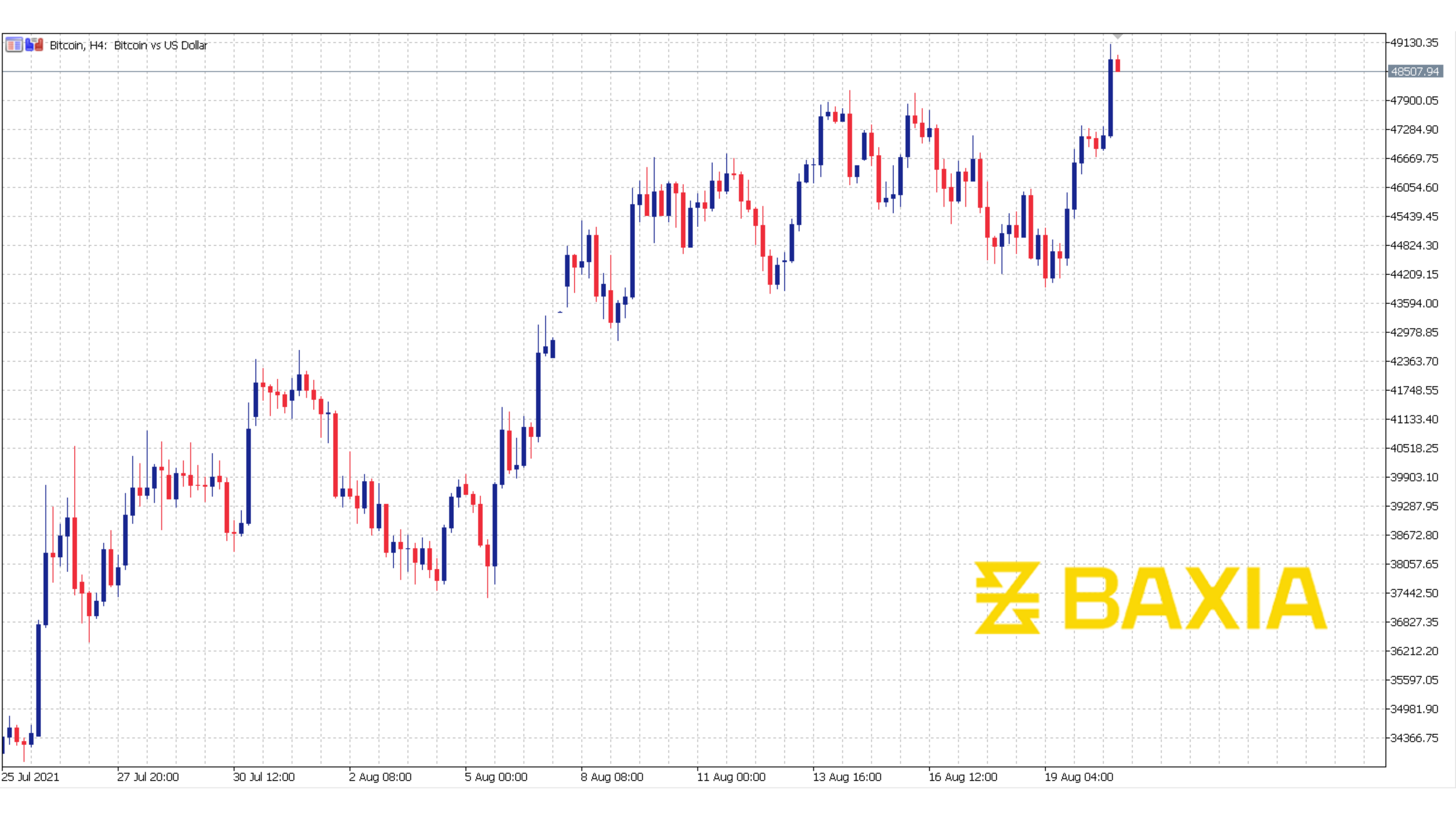Click the gray chart shift triangle marker

coord(1117,36)
